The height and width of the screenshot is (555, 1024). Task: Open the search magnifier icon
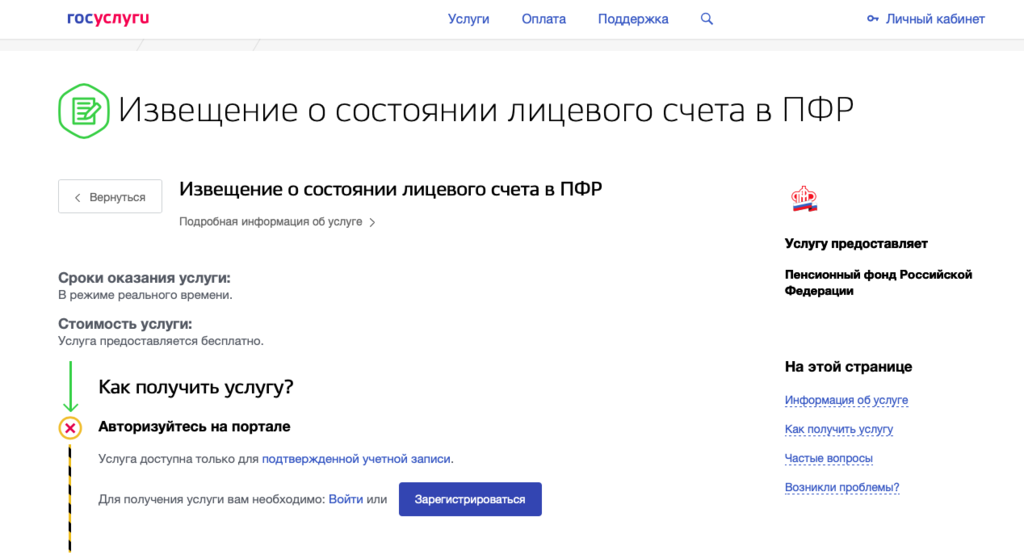[x=707, y=19]
